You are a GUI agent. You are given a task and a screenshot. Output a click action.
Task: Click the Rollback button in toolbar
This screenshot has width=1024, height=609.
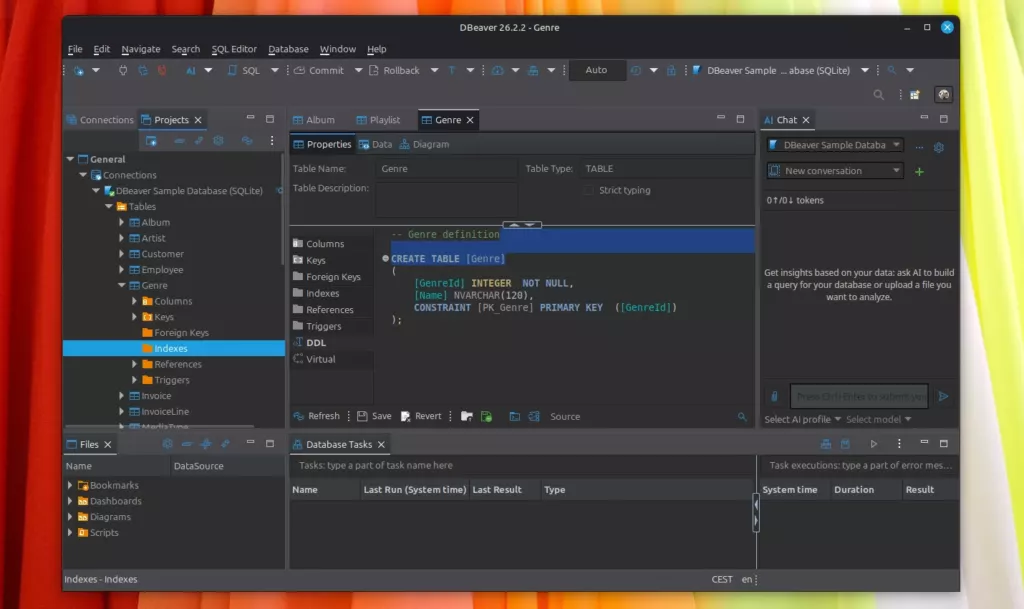click(394, 70)
